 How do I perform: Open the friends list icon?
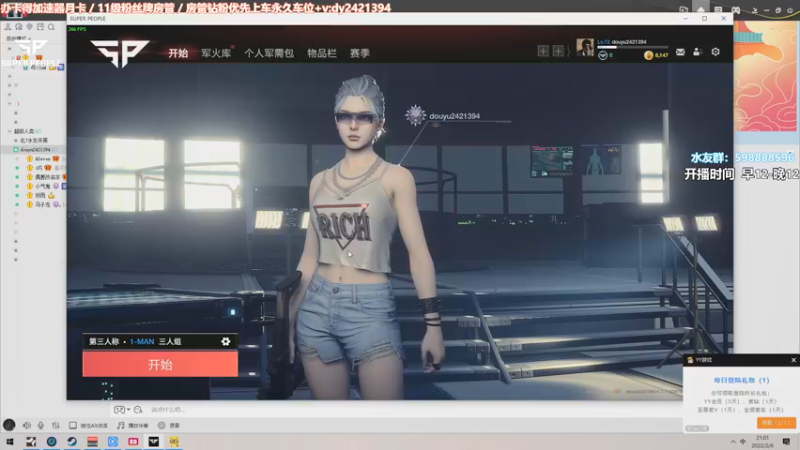click(x=697, y=52)
